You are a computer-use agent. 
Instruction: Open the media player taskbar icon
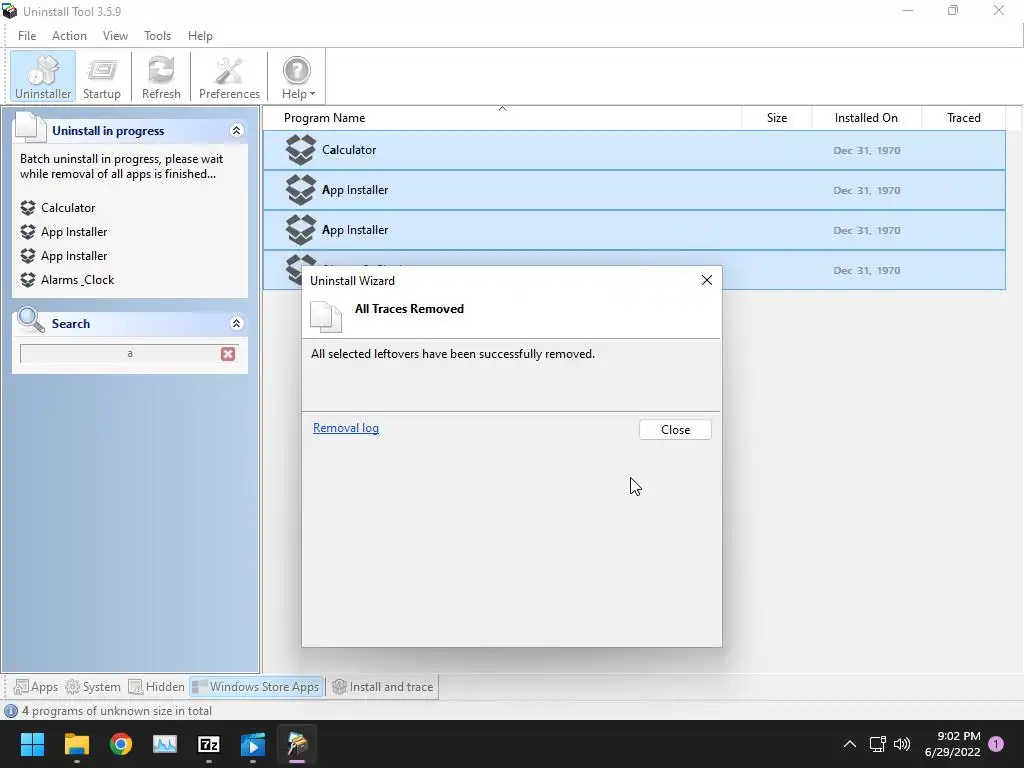coord(253,744)
